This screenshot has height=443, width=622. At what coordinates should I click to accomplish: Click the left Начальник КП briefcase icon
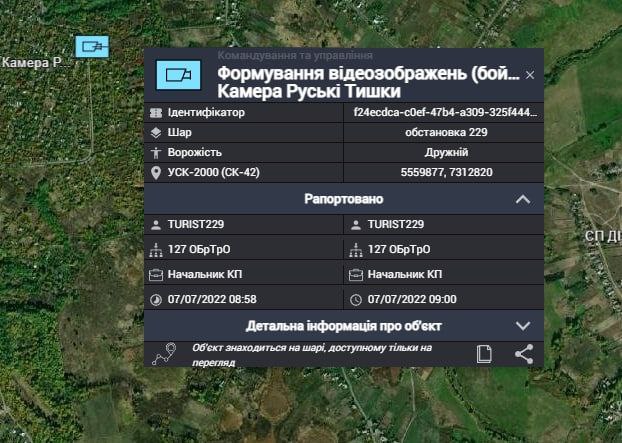[x=156, y=275]
